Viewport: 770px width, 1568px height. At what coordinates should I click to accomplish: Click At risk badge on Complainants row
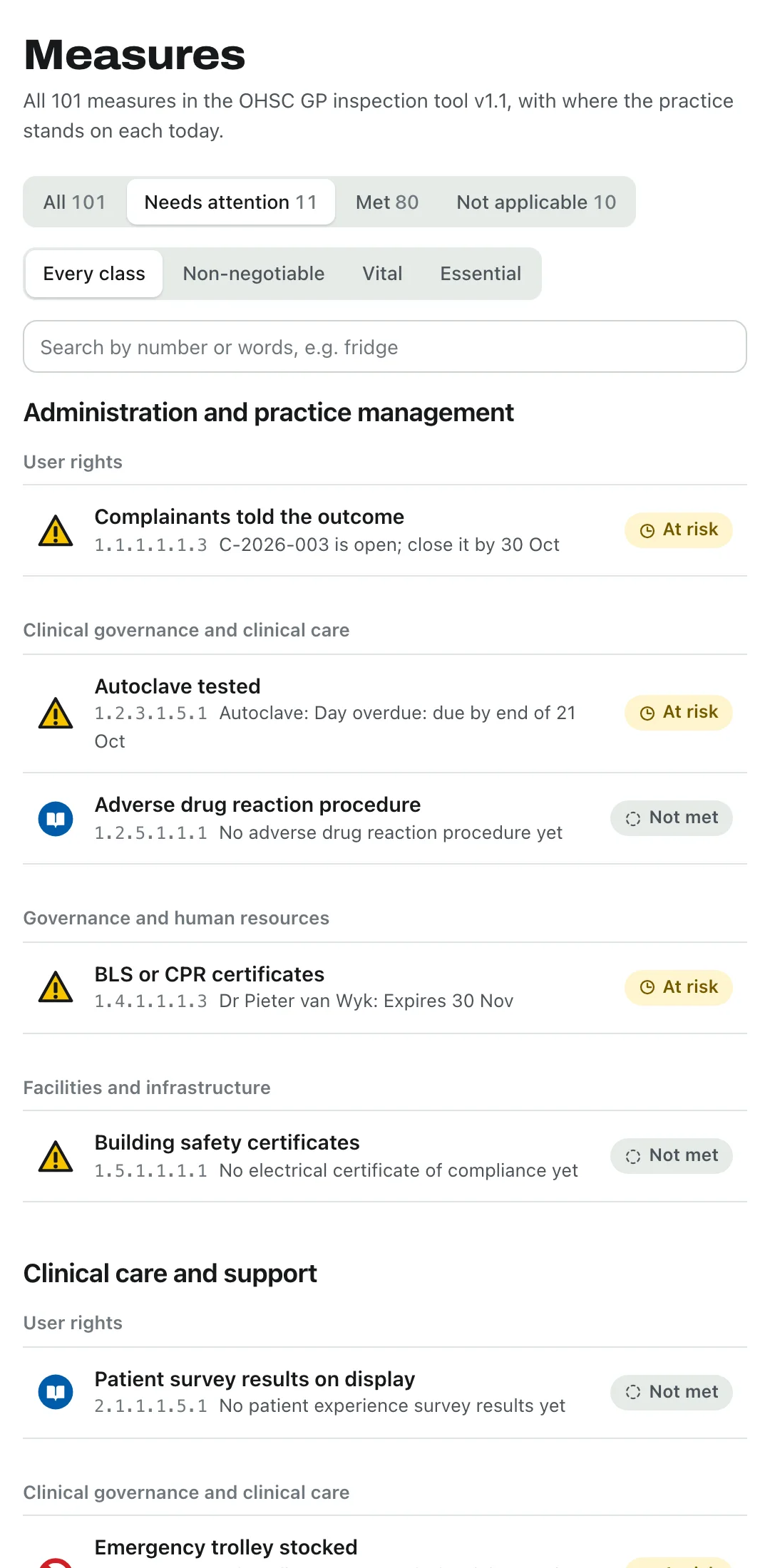pyautogui.click(x=679, y=530)
